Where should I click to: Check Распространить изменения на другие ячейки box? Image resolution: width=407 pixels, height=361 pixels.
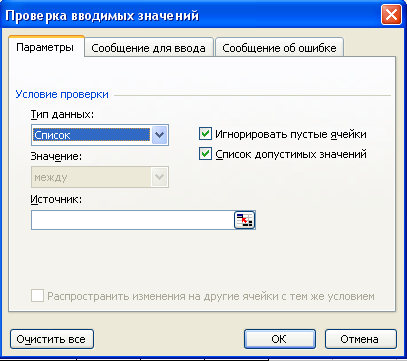tap(37, 296)
